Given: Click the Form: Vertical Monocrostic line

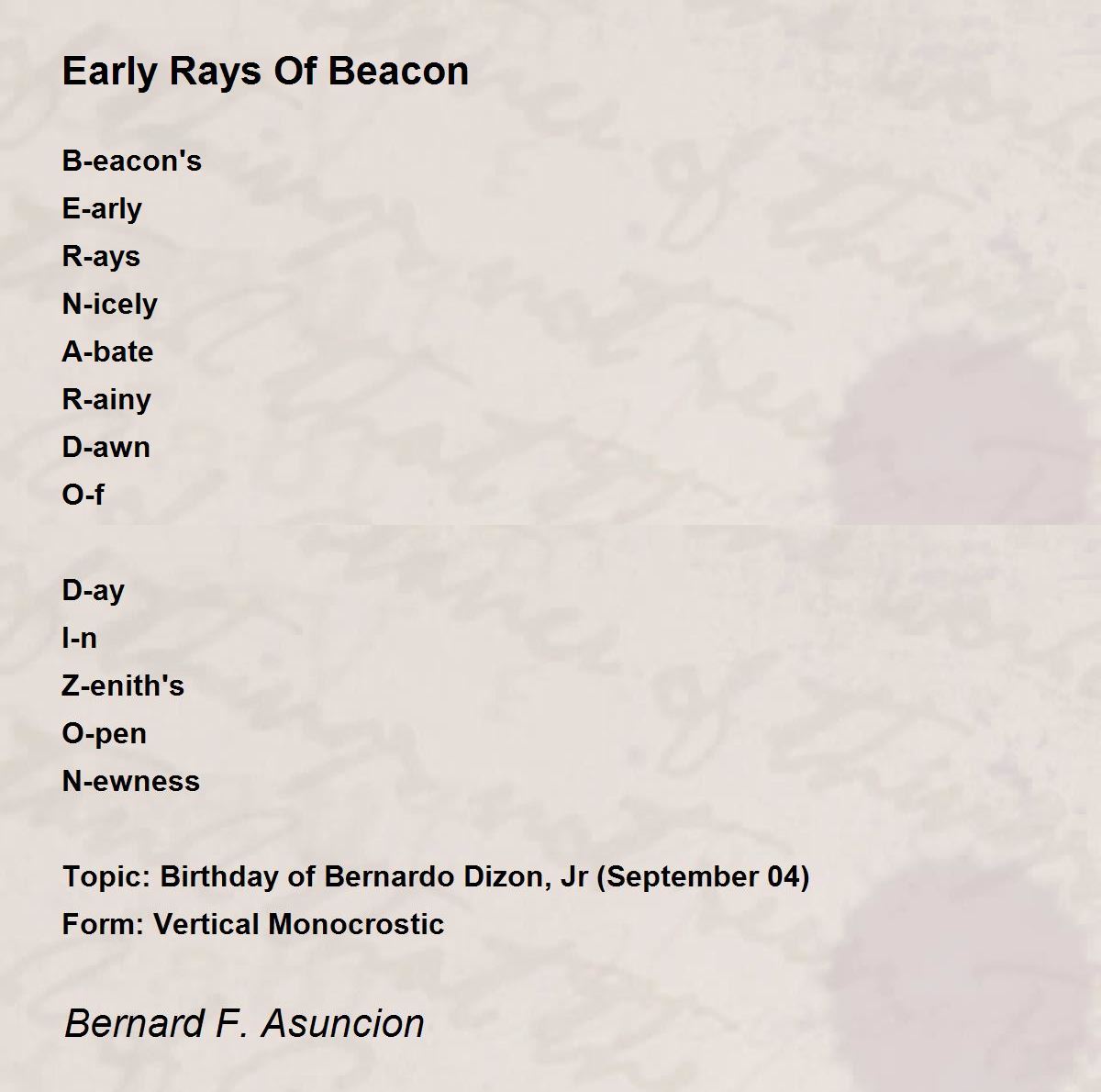Looking at the screenshot, I should (x=253, y=924).
